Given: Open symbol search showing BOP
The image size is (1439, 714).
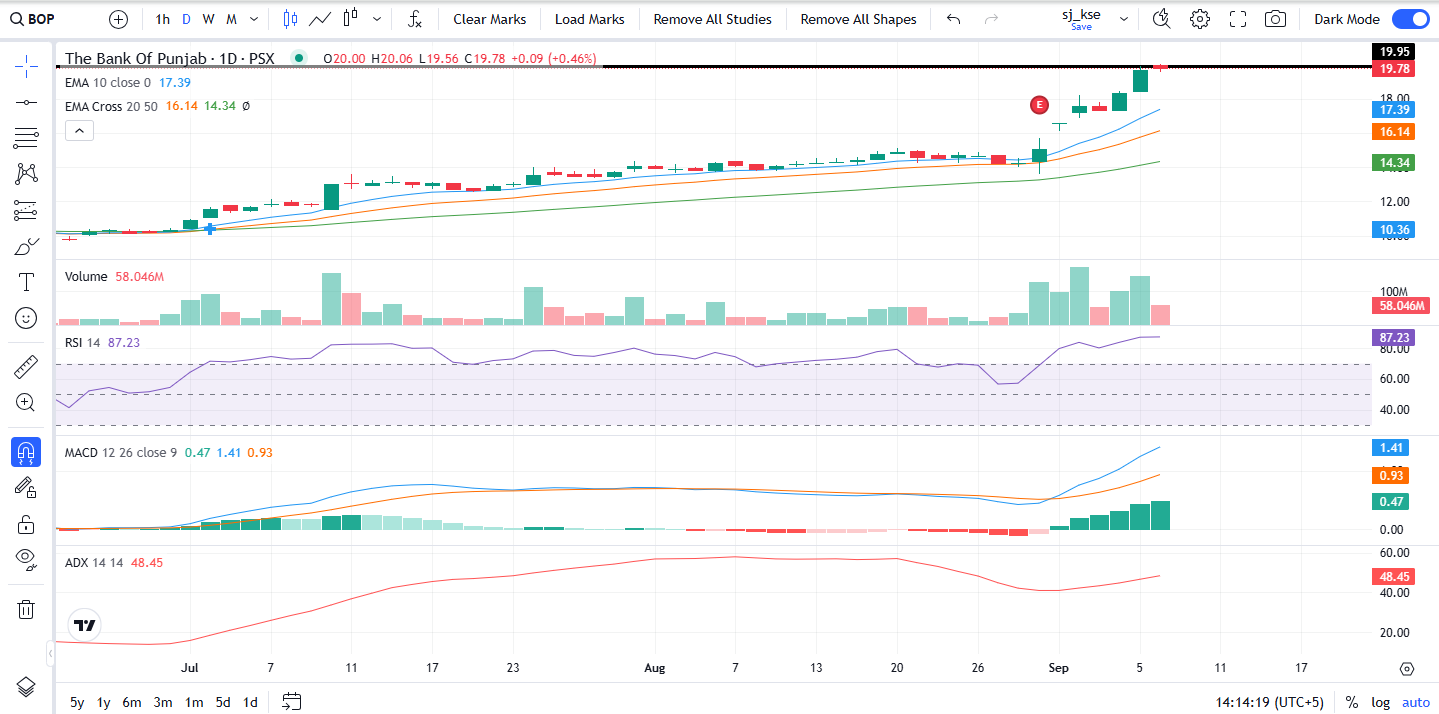Looking at the screenshot, I should [x=33, y=19].
